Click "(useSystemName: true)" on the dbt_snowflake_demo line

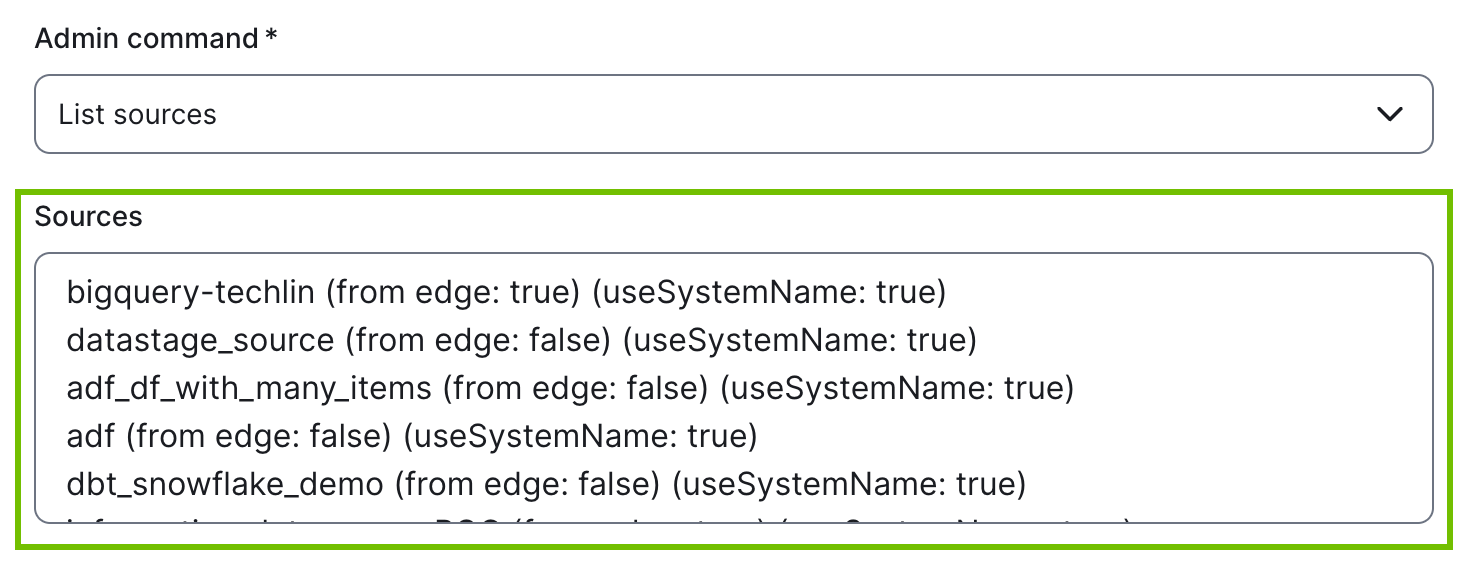tap(848, 484)
